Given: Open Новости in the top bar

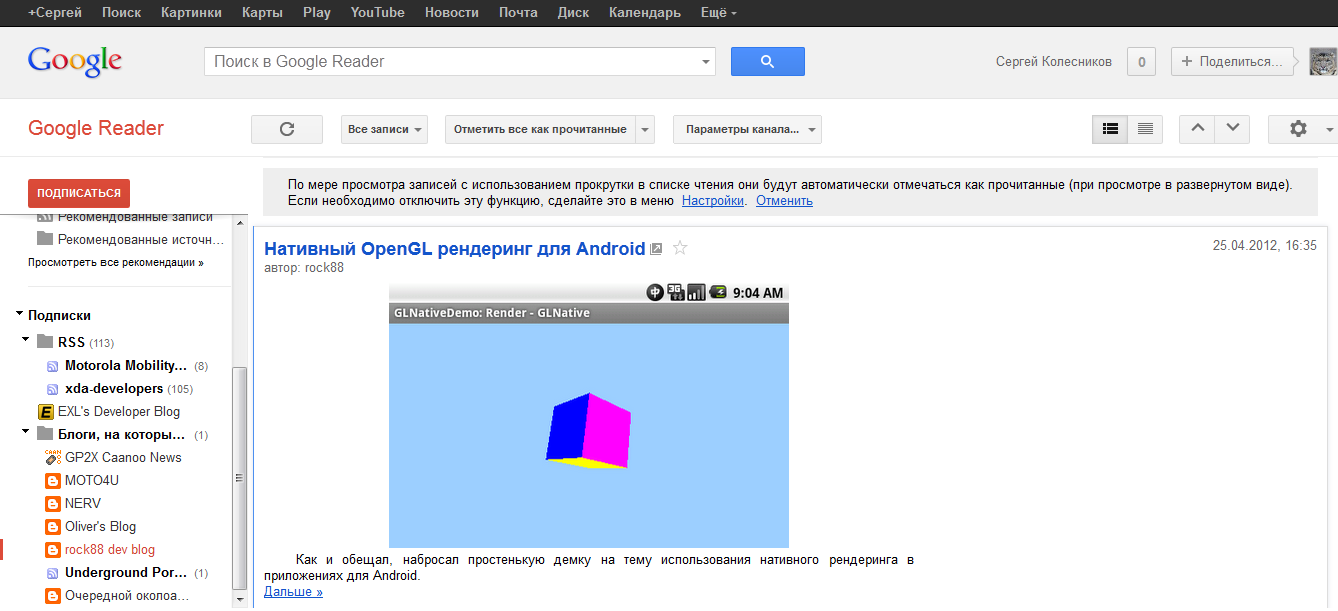Looking at the screenshot, I should 451,13.
